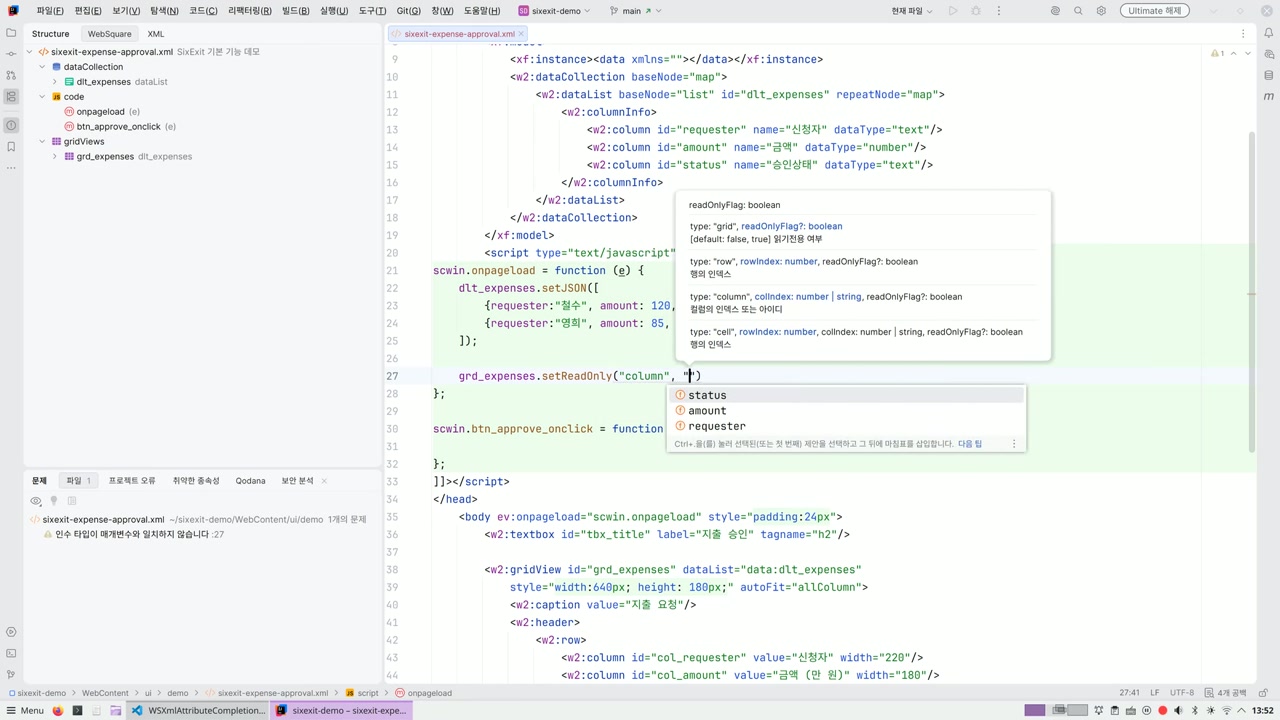This screenshot has height=720, width=1280.
Task: Switch to the Qodana tab
Action: 250,481
